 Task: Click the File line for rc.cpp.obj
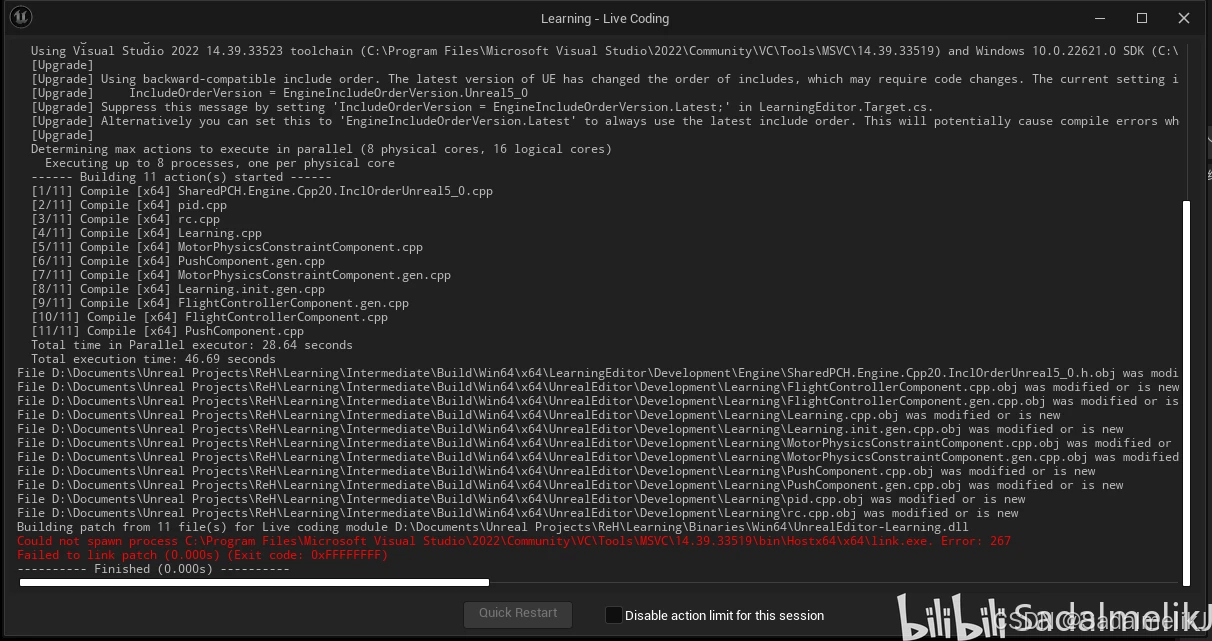518,513
